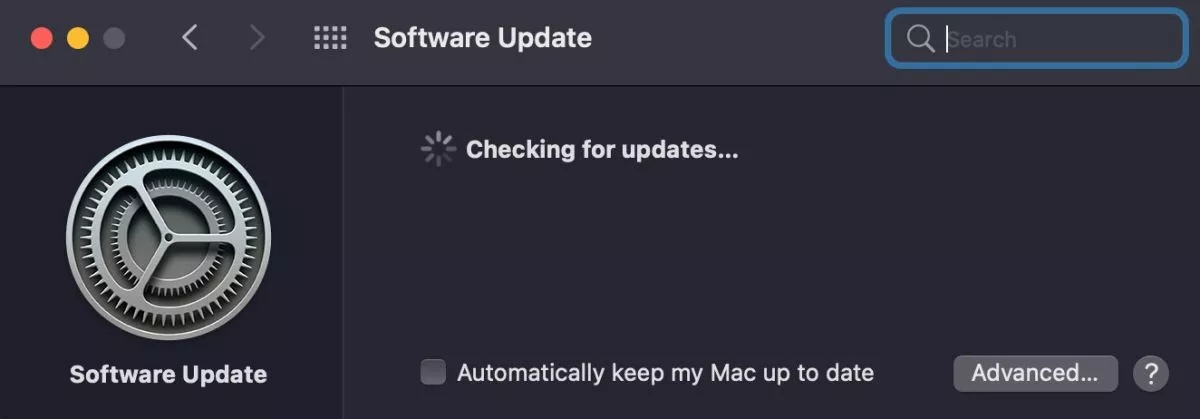Show all preferences via the grid icon
The width and height of the screenshot is (1200, 419).
330,38
